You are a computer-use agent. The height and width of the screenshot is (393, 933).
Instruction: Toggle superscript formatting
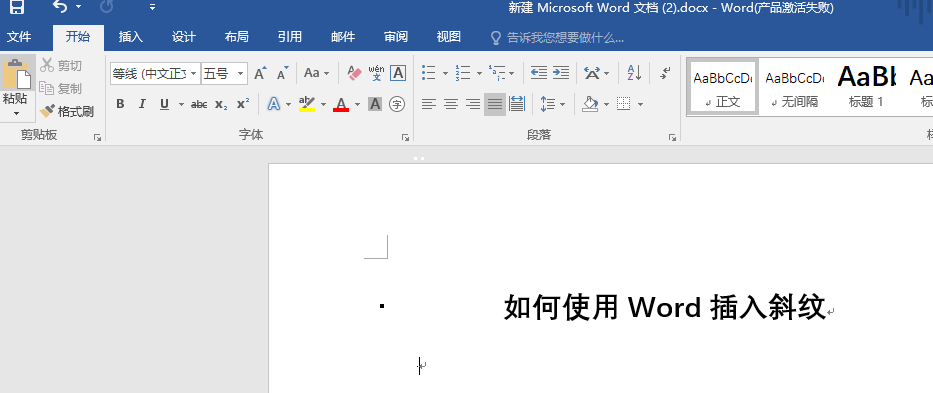pyautogui.click(x=243, y=104)
